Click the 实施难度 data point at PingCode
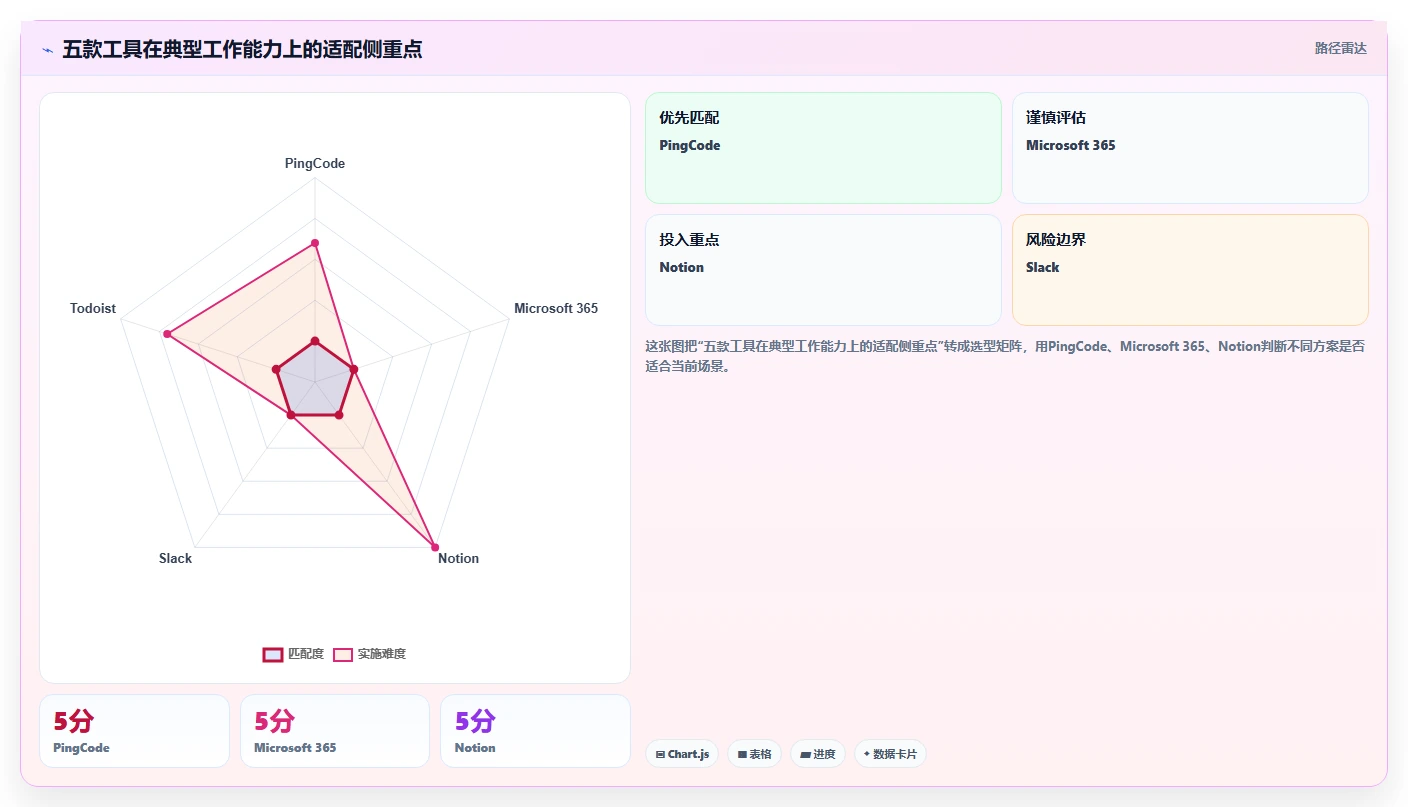Image resolution: width=1408 pixels, height=807 pixels. [x=315, y=243]
